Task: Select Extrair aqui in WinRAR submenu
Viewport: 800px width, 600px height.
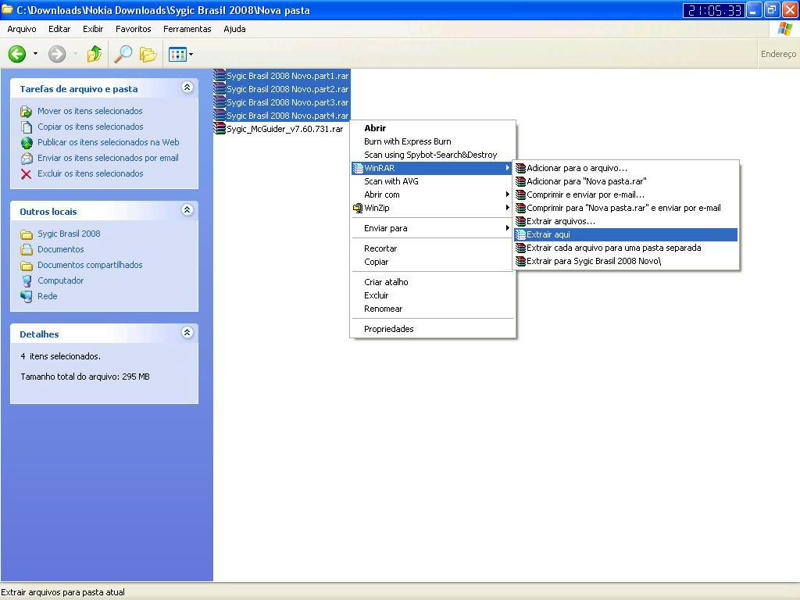Action: click(626, 234)
